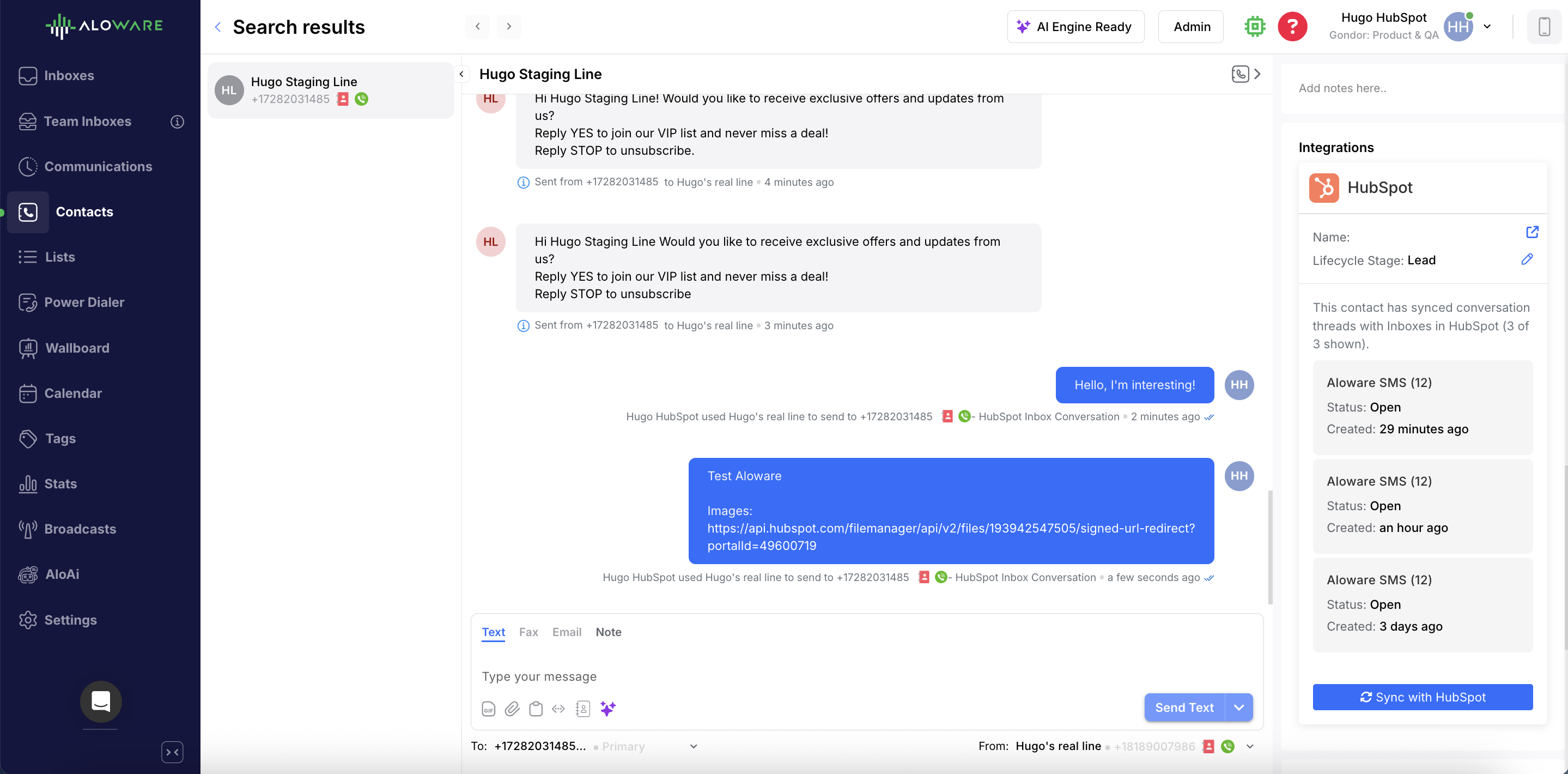Open message templates clipboard icon
1568x774 pixels.
coord(536,709)
